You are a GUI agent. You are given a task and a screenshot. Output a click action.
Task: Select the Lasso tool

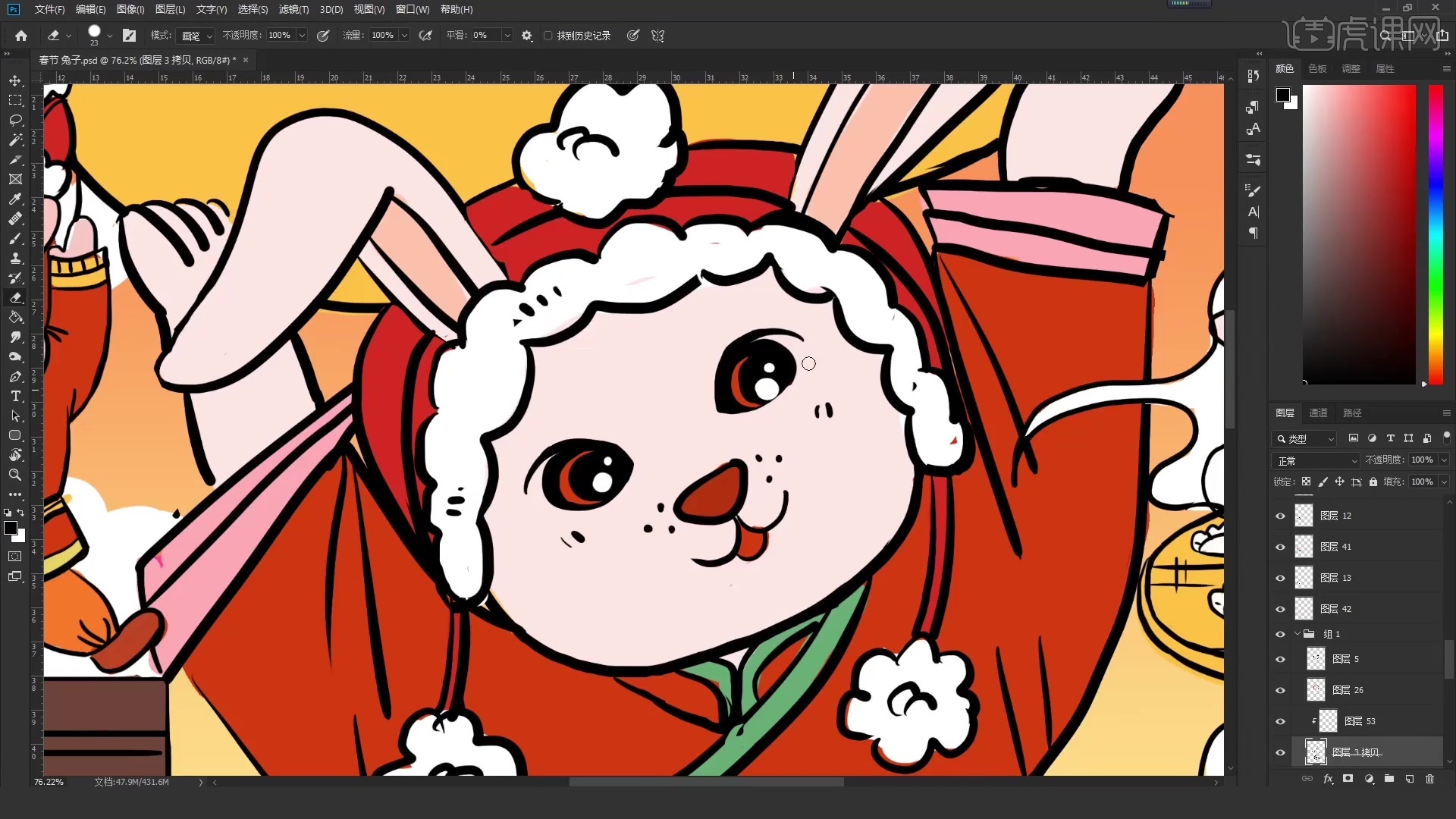click(x=15, y=120)
